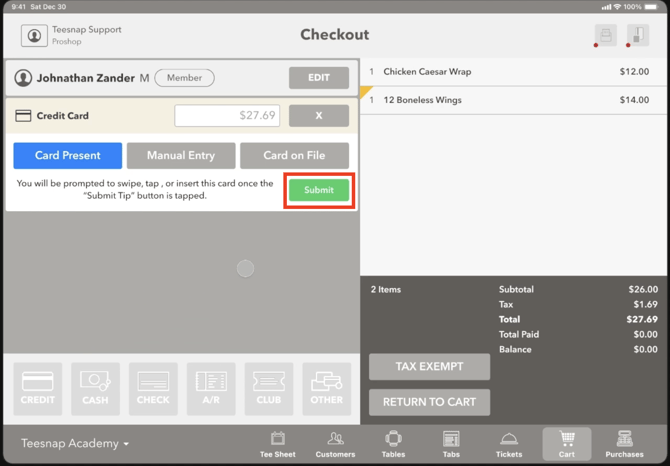670x466 pixels.
Task: Click the Tax $1.69 value
Action: click(x=645, y=305)
